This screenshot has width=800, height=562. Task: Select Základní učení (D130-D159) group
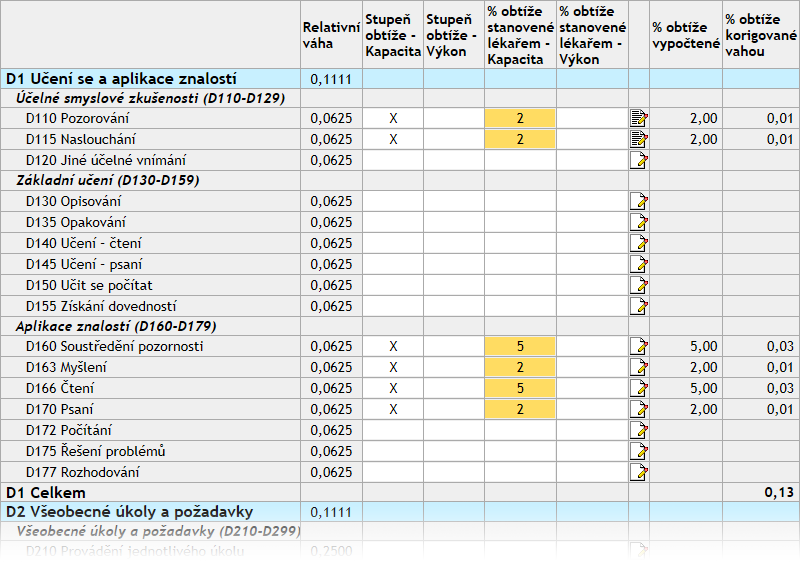(108, 181)
